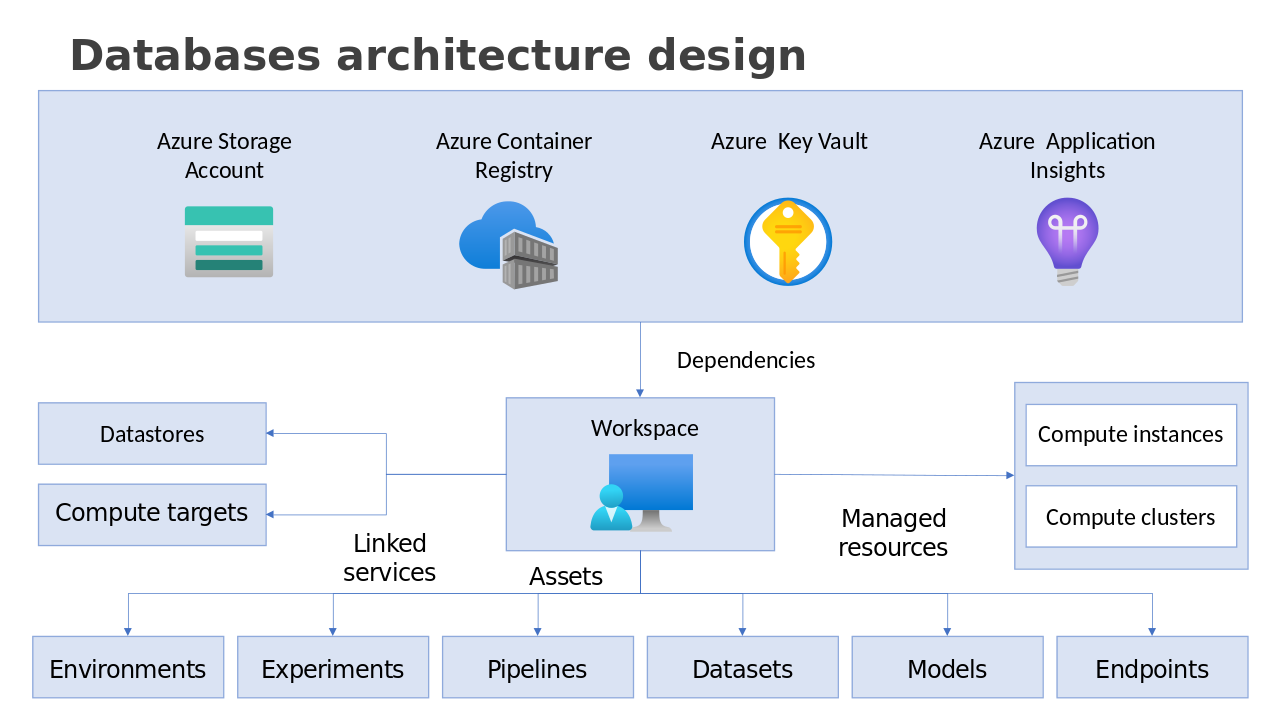
Task: Select the Compute instances box
Action: pyautogui.click(x=1131, y=435)
